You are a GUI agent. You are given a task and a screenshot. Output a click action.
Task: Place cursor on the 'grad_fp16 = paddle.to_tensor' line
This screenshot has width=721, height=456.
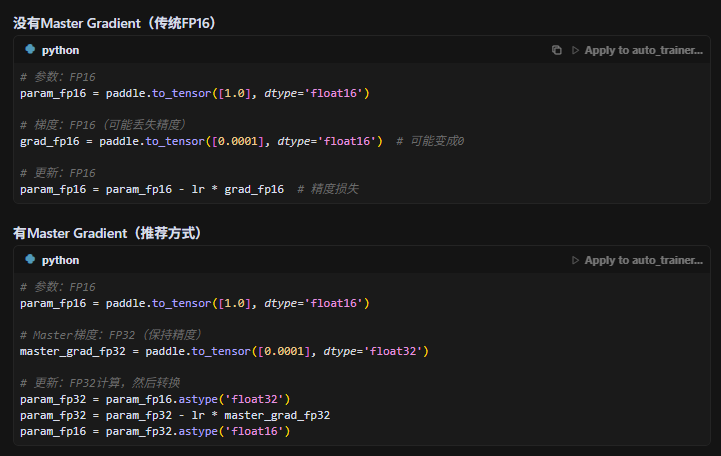pos(200,141)
